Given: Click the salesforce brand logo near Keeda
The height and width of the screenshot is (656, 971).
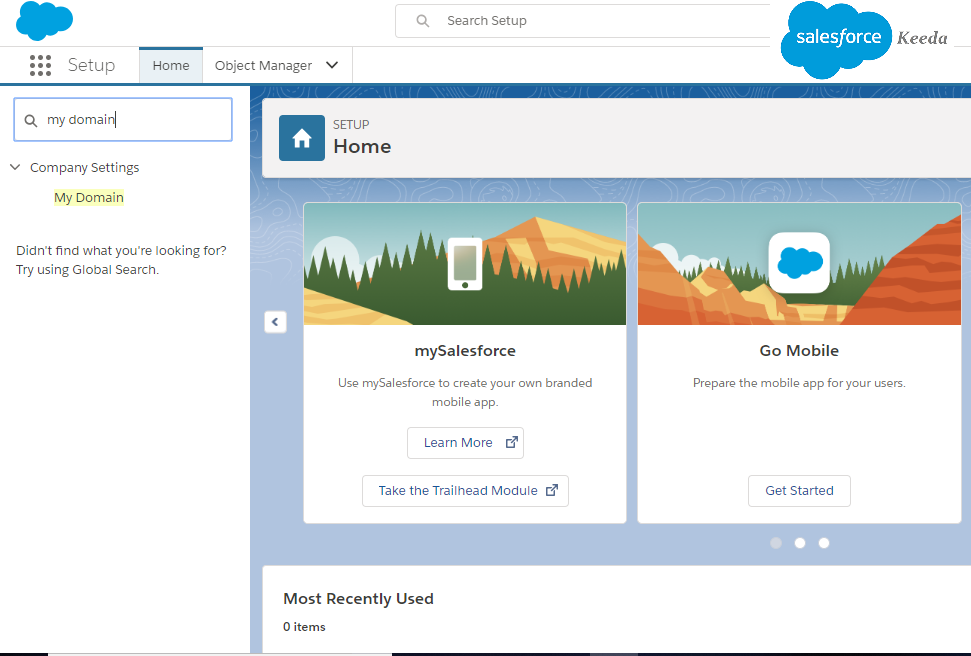Looking at the screenshot, I should [836, 38].
